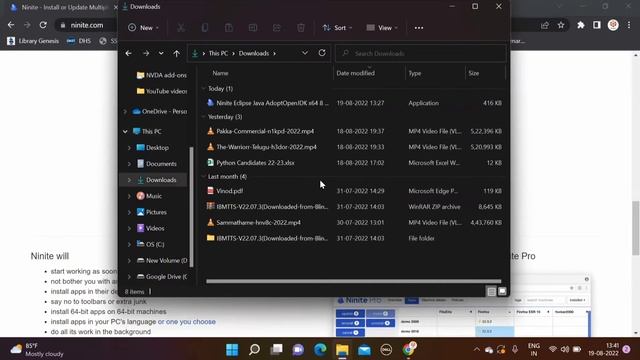This screenshot has width=640, height=360.
Task: Select Desktop in the navigation pane
Action: tap(153, 148)
